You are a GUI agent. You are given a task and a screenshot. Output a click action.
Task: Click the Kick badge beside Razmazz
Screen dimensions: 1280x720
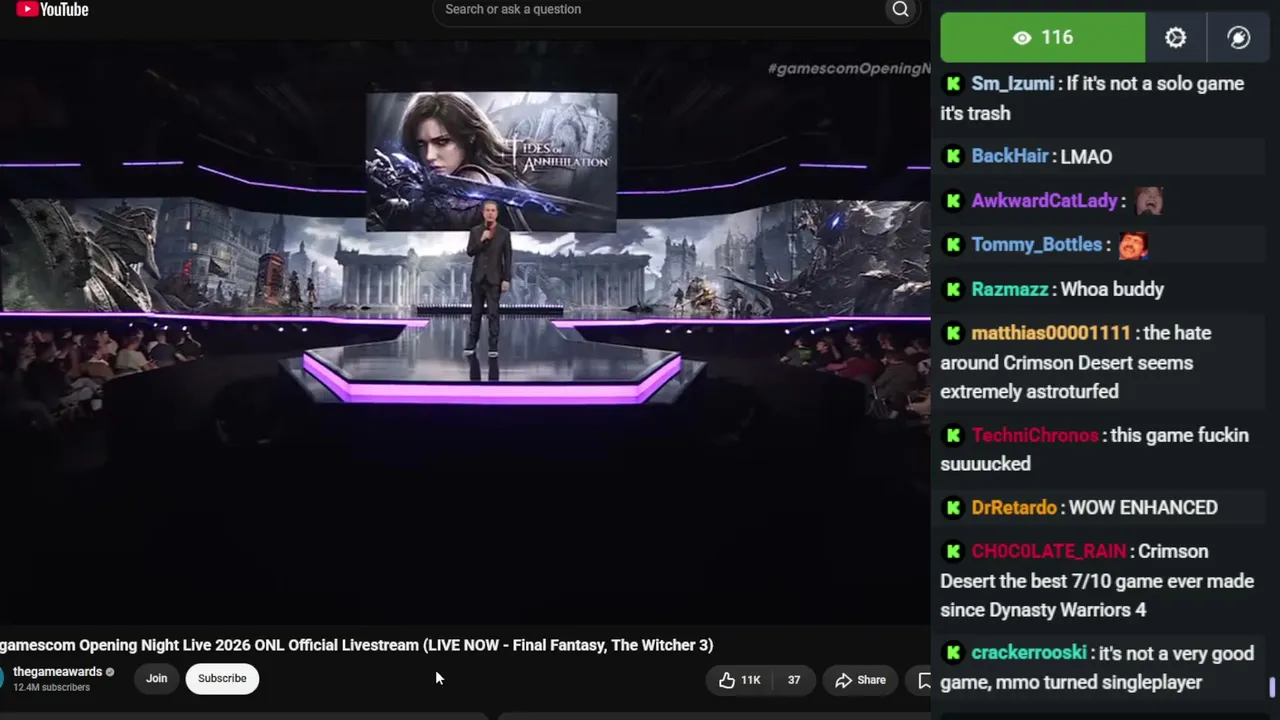click(953, 289)
